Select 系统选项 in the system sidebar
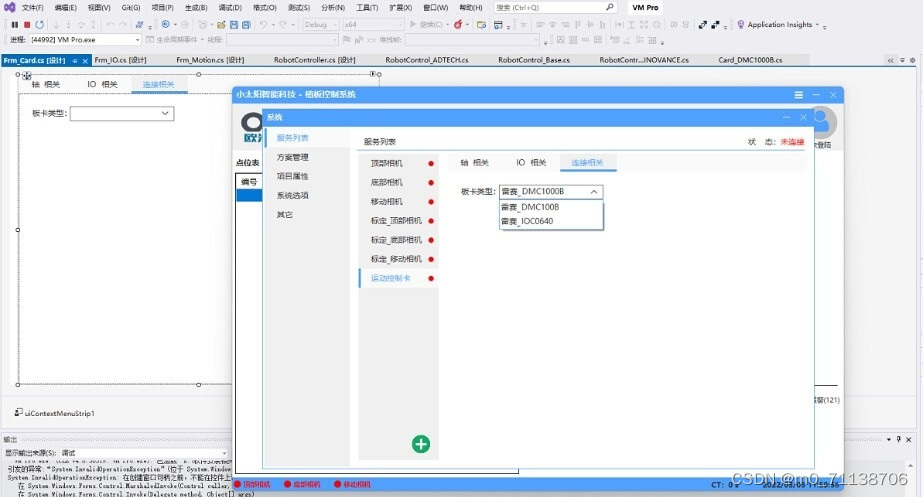This screenshot has height=497, width=923. tap(293, 196)
